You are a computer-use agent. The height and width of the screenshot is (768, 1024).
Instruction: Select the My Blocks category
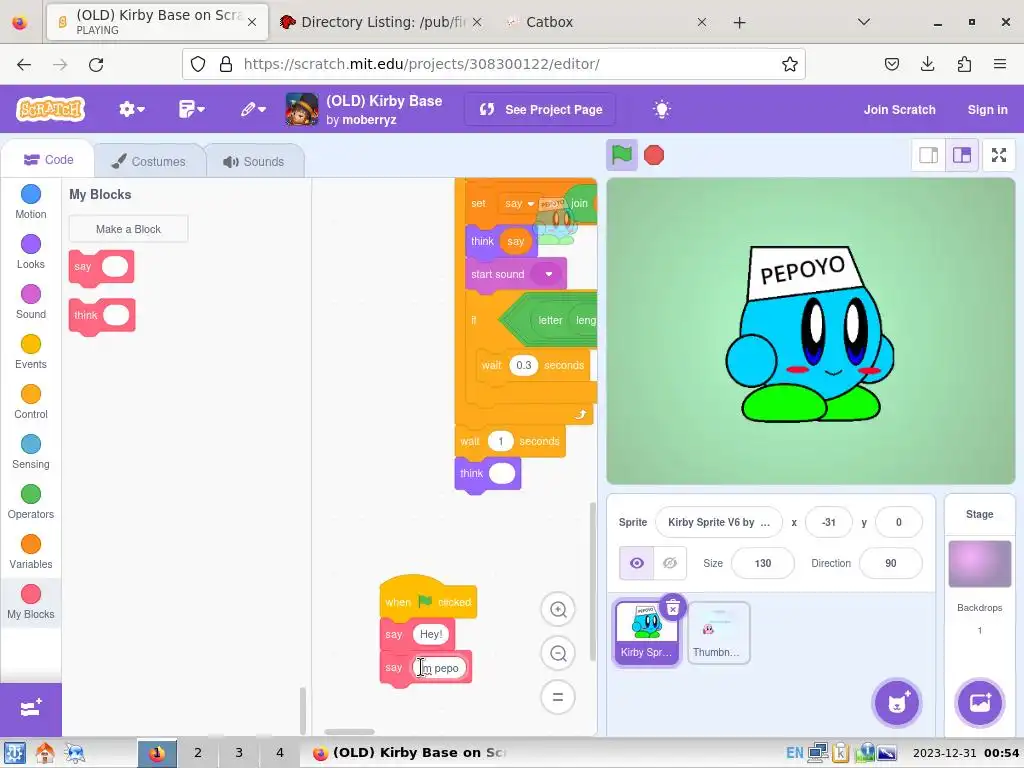(31, 602)
